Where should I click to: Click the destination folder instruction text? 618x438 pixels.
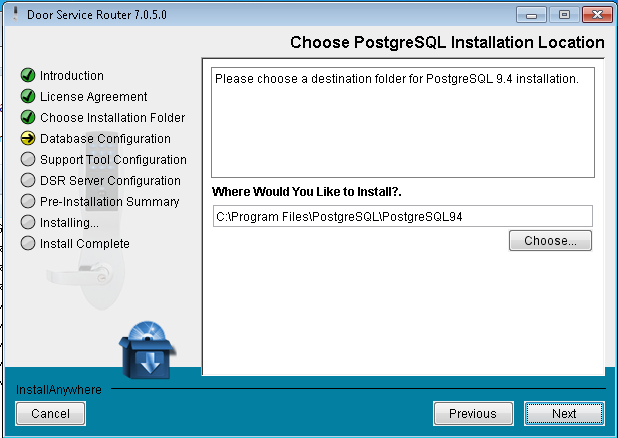[x=397, y=79]
